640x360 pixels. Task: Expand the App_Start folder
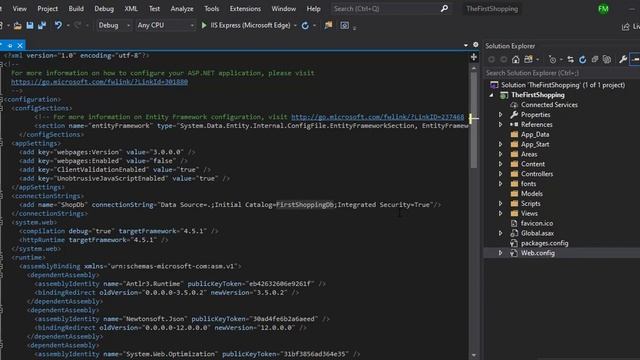click(x=501, y=144)
